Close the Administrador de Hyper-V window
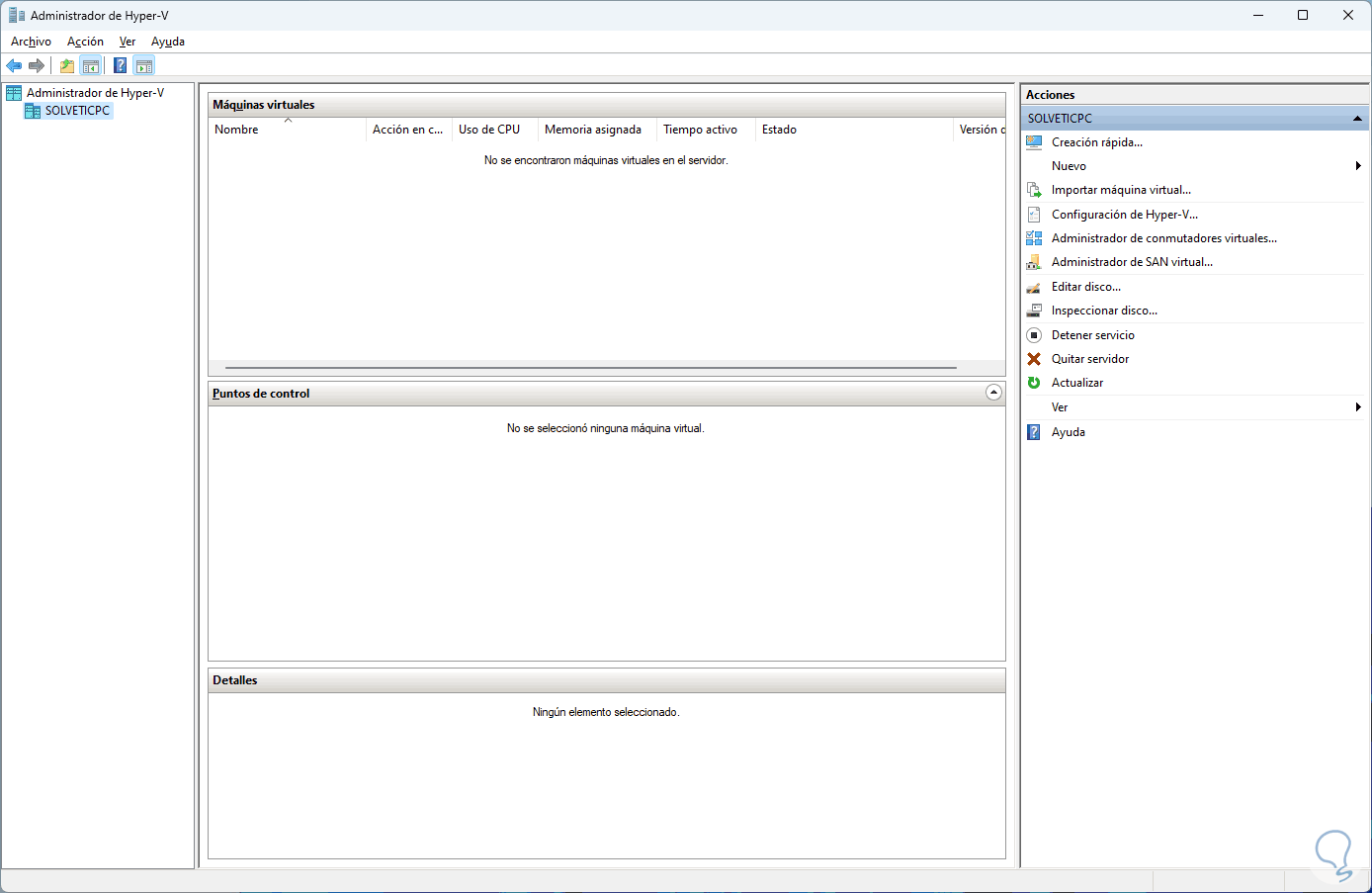Image resolution: width=1372 pixels, height=893 pixels. 1348,16
